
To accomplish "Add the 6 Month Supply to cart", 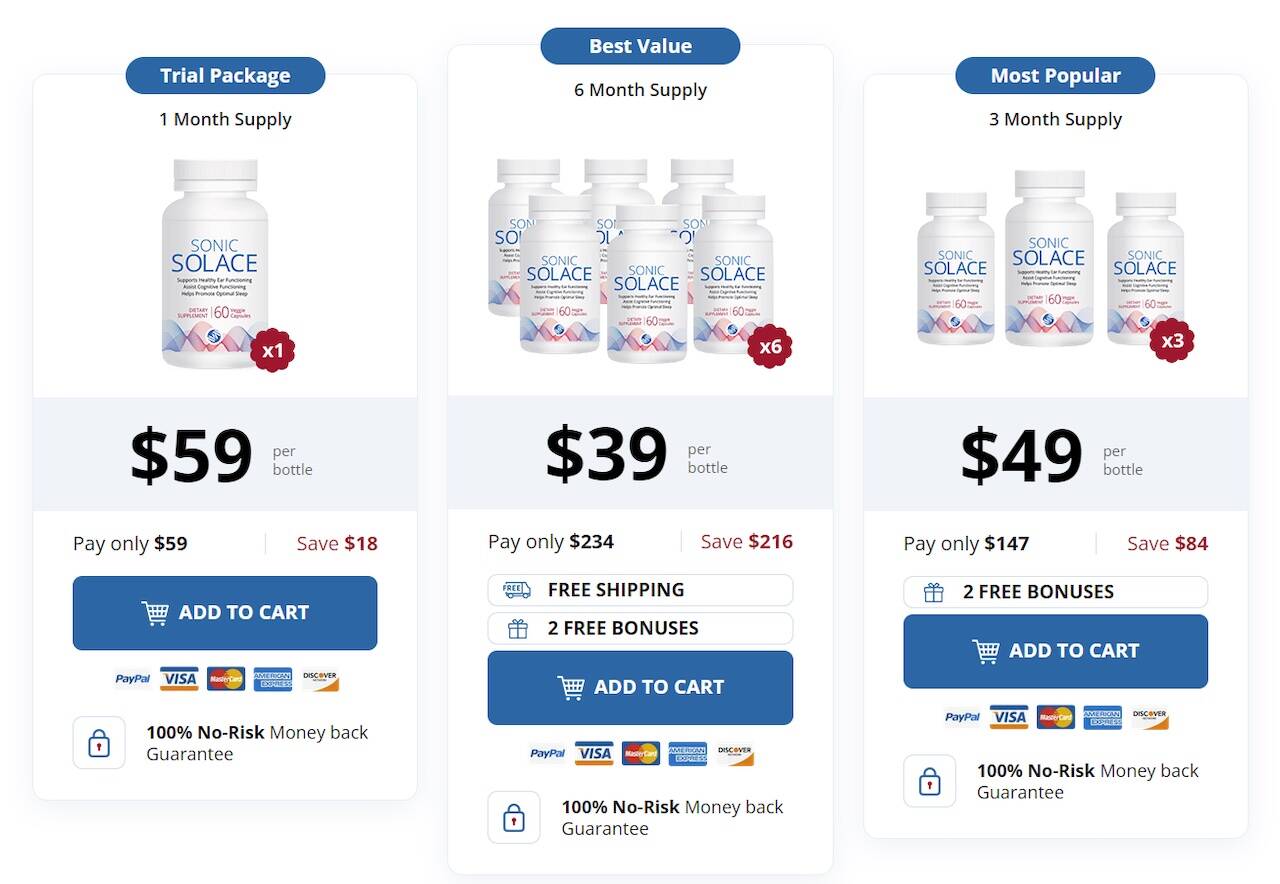I will 640,688.
